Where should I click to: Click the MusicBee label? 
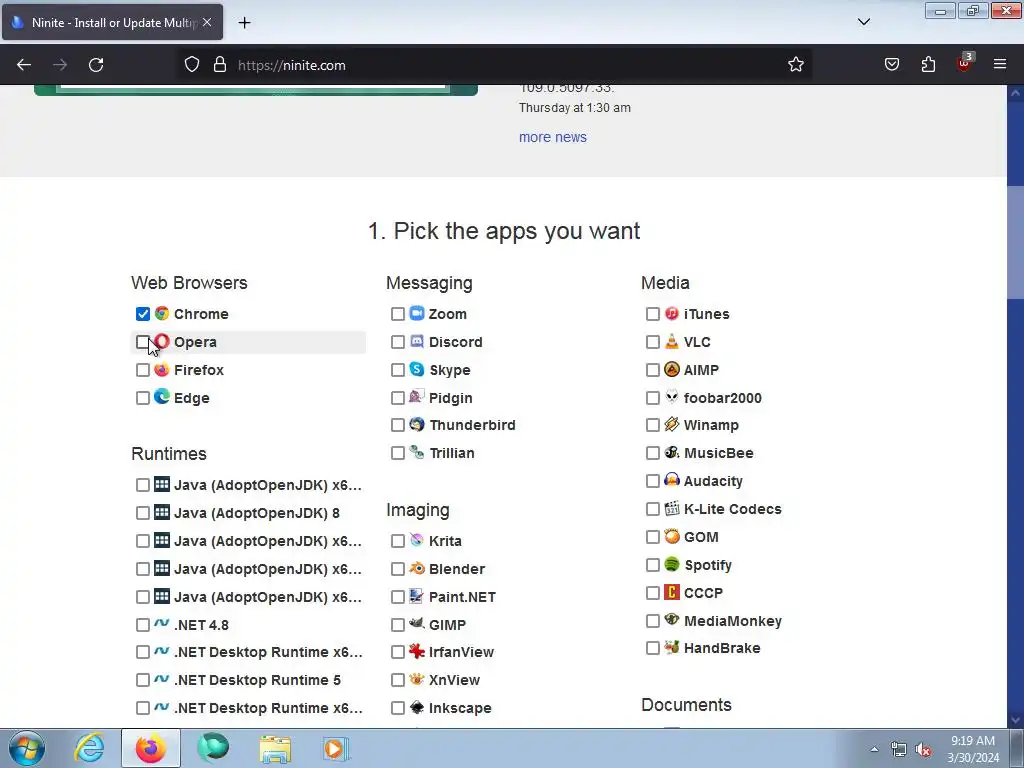(718, 453)
